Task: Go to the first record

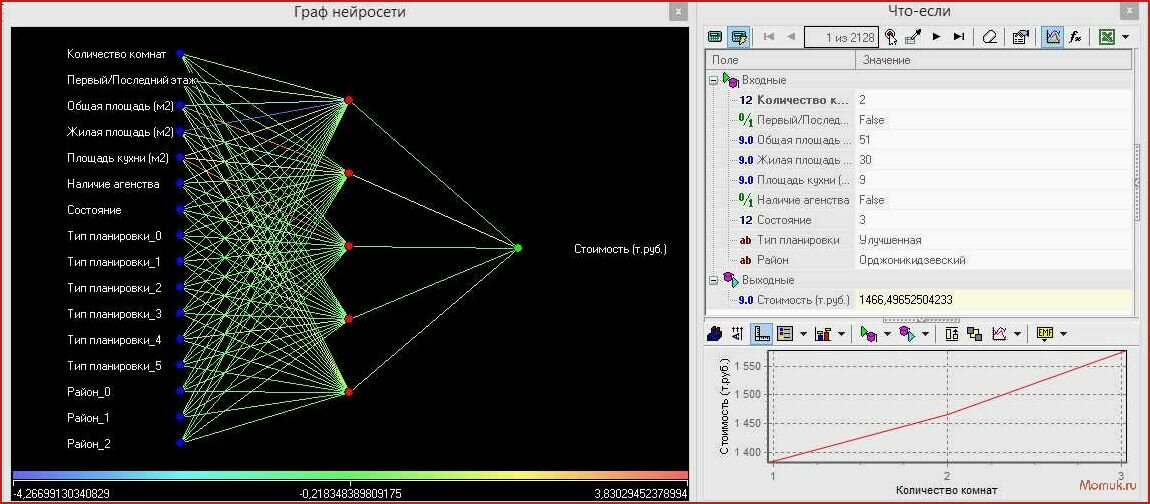Action: [x=769, y=37]
